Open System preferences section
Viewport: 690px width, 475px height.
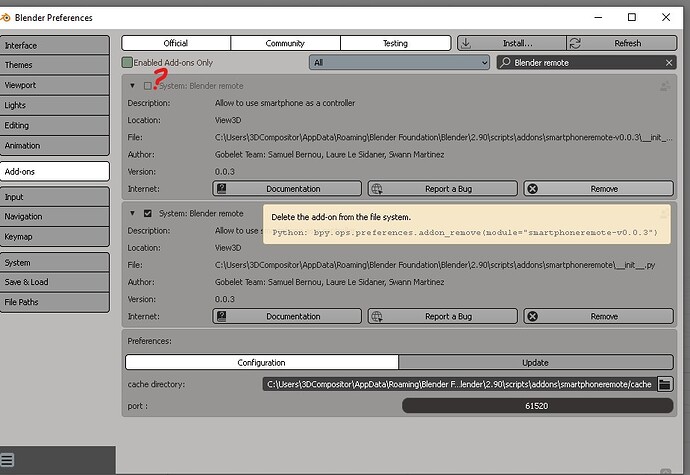(x=55, y=262)
